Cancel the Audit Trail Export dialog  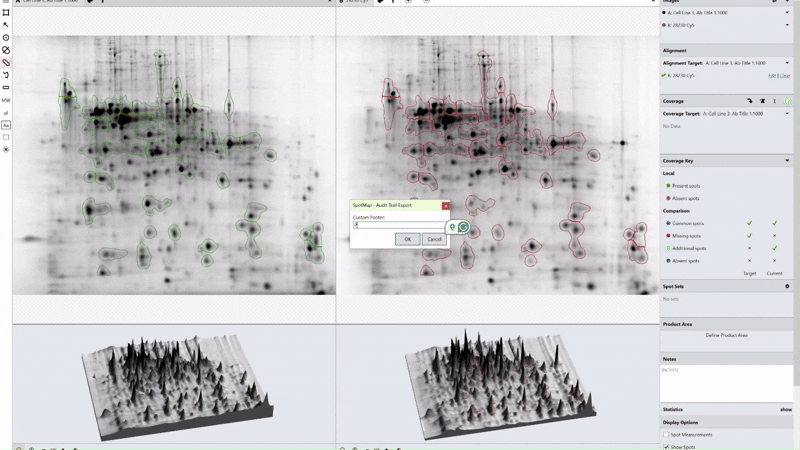(434, 239)
